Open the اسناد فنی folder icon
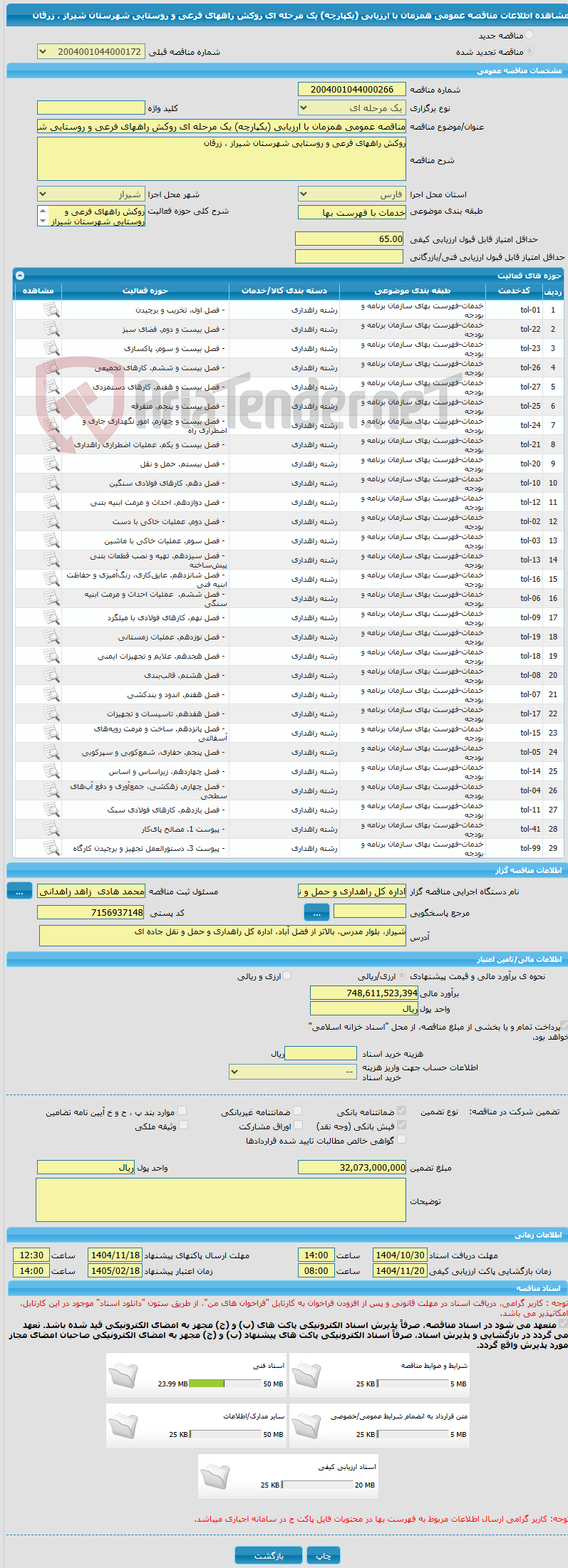Screen dimensions: 568x1568 [x=123, y=1375]
